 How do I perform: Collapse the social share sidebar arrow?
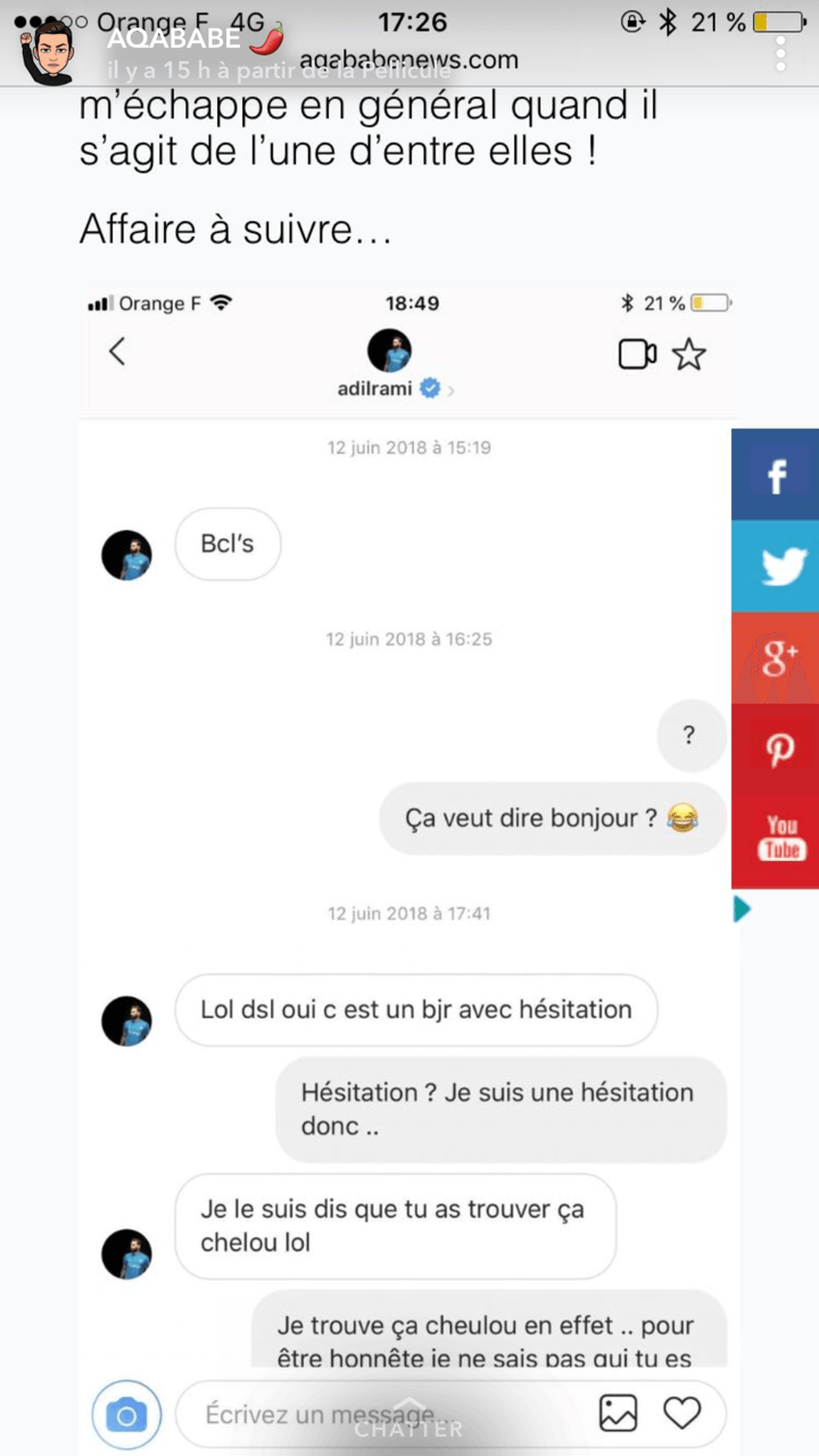click(742, 909)
